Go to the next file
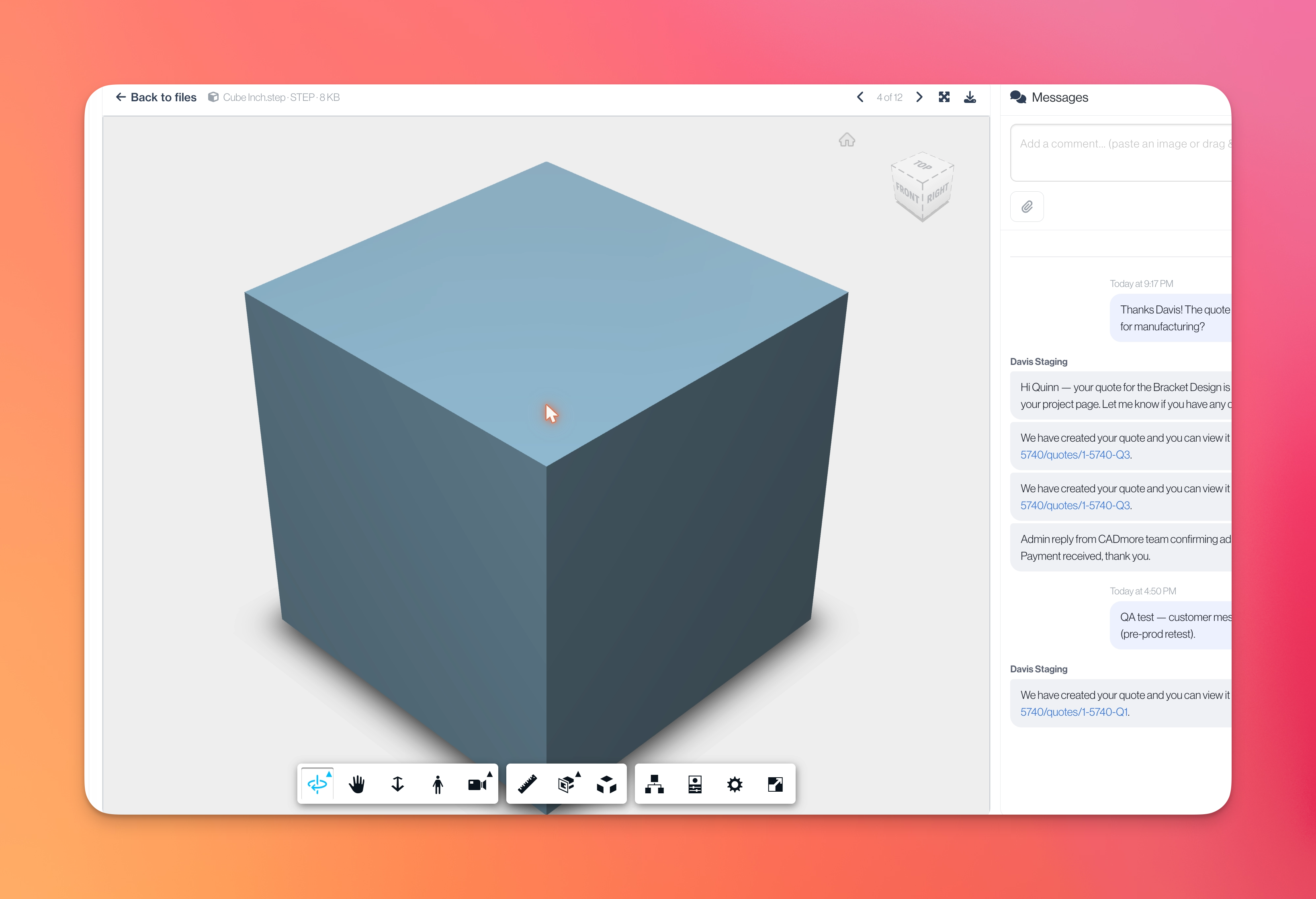Screen dimensions: 1316x899 click(920, 97)
